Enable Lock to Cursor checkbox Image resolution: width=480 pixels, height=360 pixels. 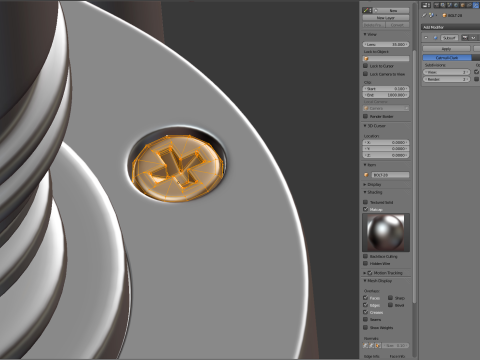coord(365,66)
